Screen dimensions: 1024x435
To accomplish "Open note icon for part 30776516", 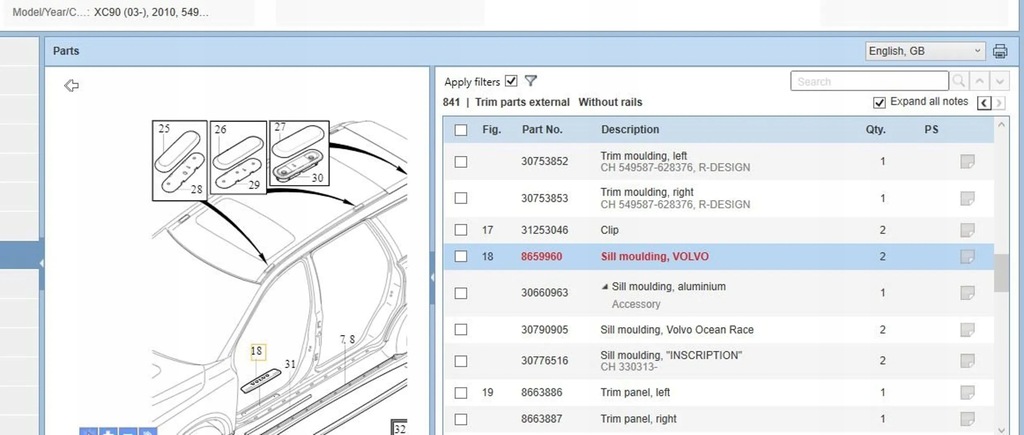I will [967, 361].
